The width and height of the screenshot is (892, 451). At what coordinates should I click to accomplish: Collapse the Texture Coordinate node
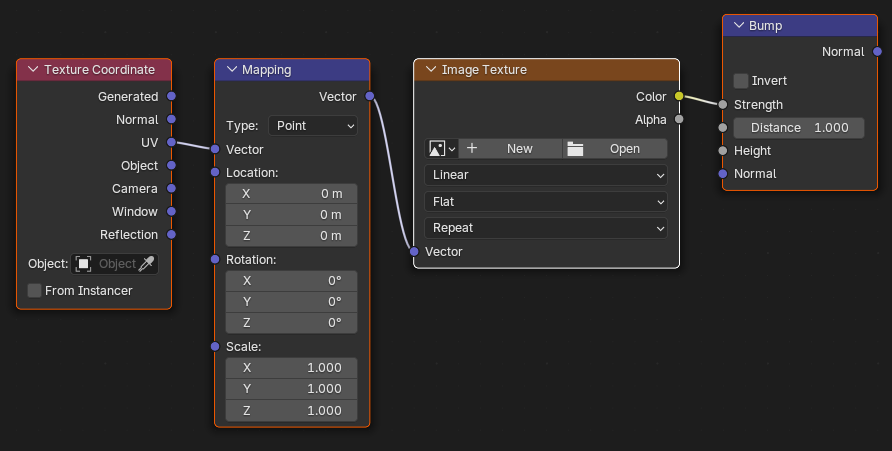[x=33, y=69]
